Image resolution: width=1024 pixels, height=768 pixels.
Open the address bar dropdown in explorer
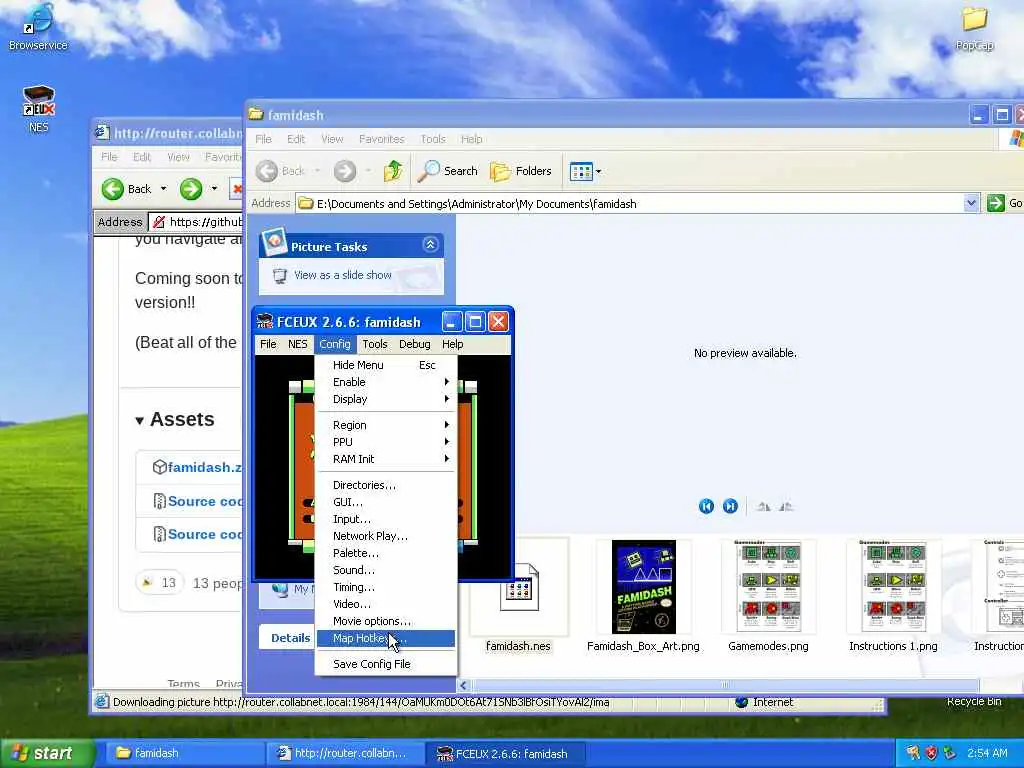971,203
